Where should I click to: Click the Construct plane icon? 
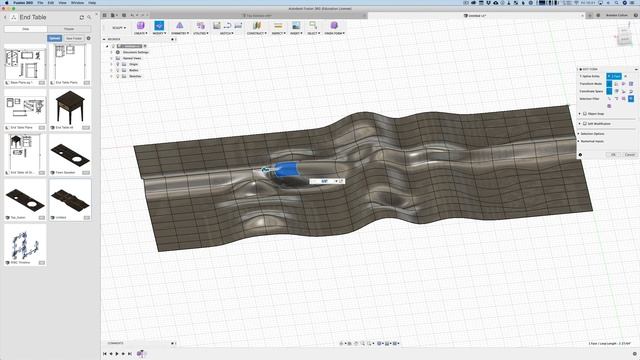pos(256,26)
